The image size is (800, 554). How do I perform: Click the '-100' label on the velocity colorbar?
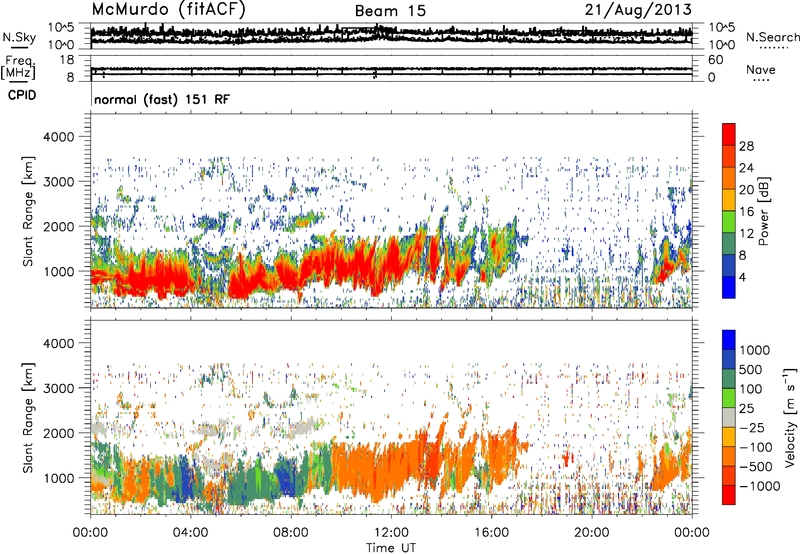point(756,447)
